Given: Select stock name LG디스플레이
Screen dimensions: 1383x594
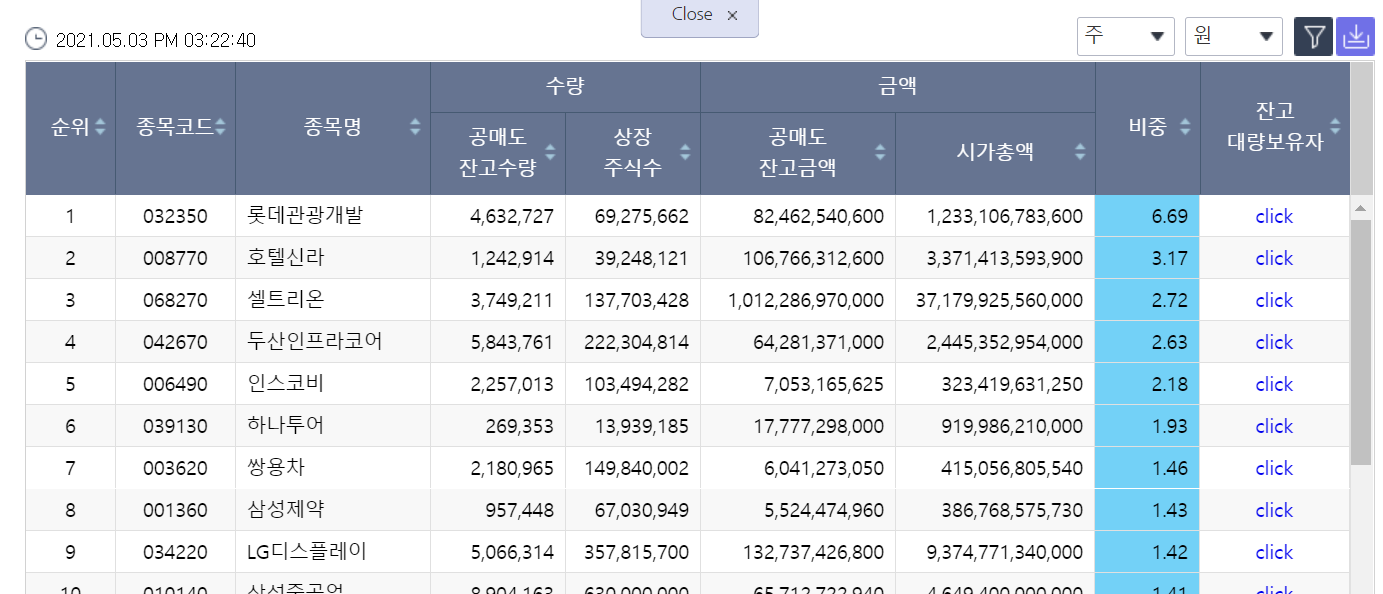Looking at the screenshot, I should pos(306,552).
